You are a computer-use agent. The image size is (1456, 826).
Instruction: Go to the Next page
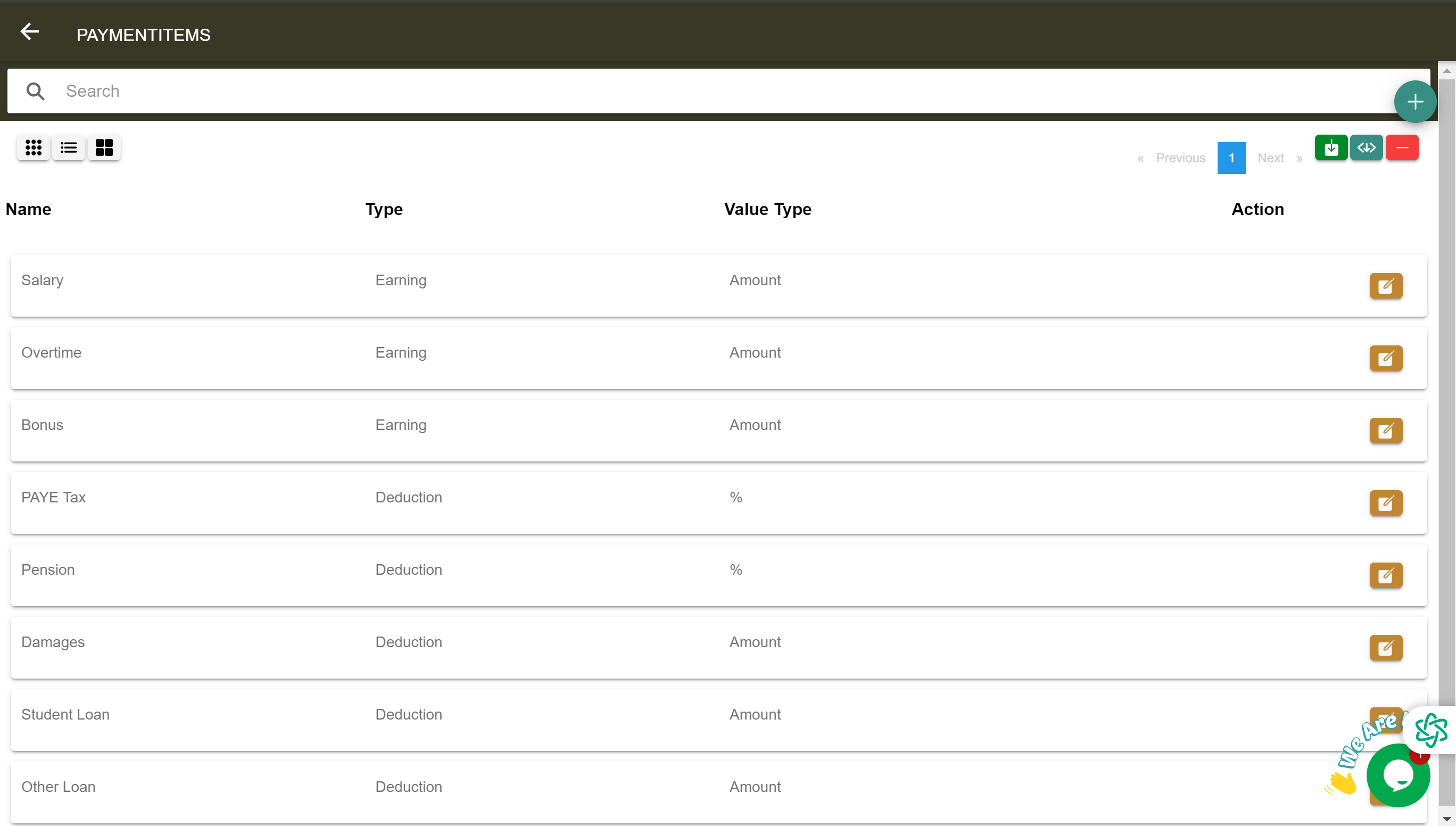pos(1270,158)
